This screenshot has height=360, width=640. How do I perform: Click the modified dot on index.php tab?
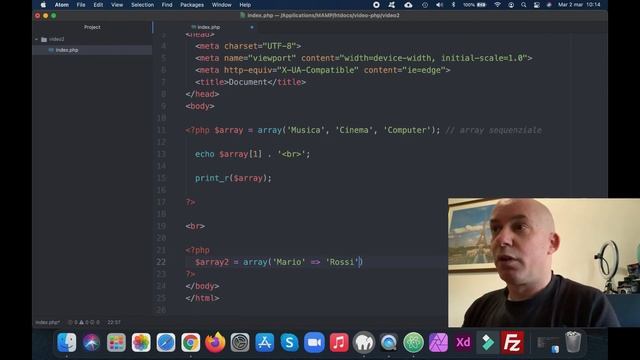click(x=252, y=27)
